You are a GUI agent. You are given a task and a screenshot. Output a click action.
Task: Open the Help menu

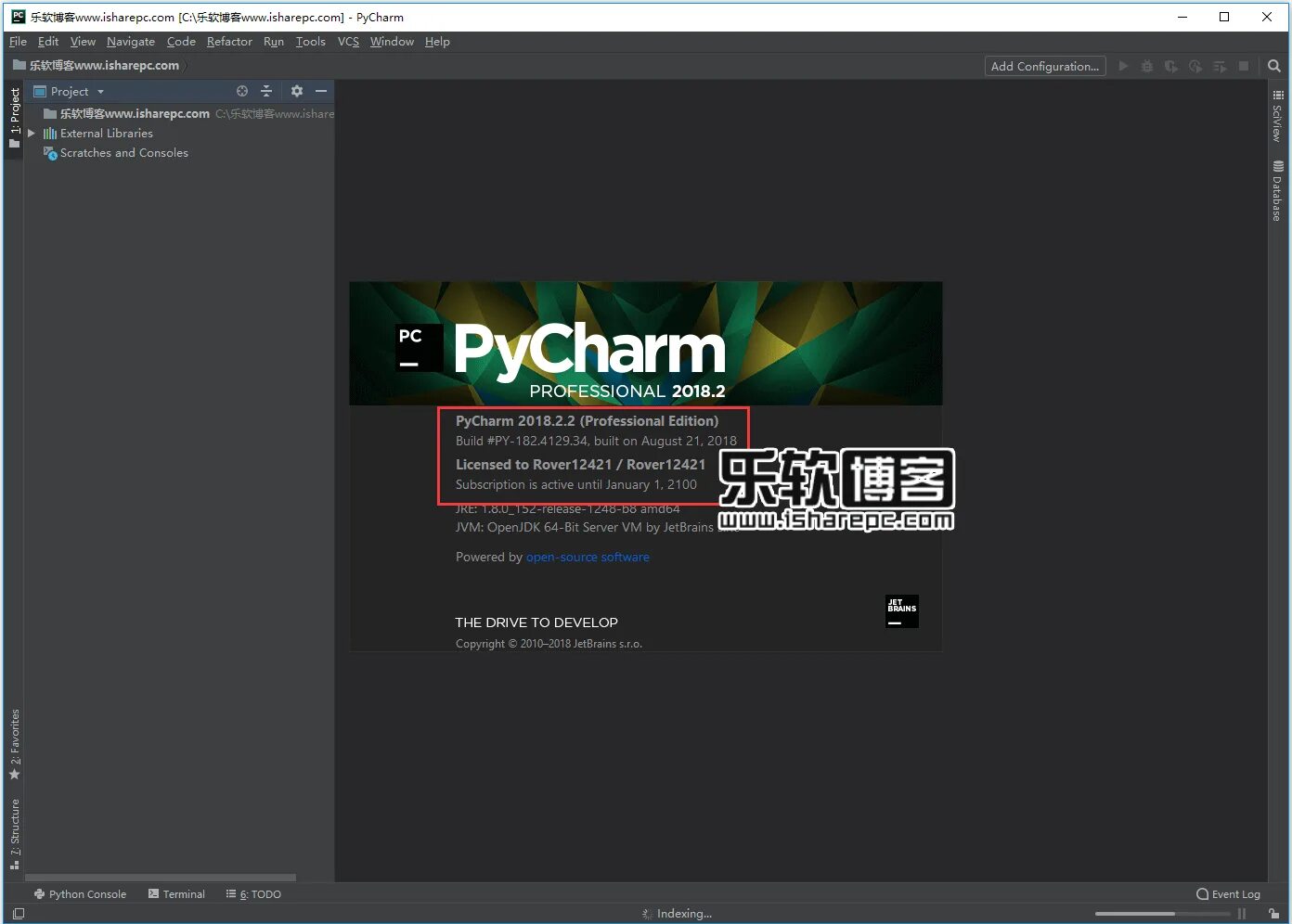pos(437,42)
